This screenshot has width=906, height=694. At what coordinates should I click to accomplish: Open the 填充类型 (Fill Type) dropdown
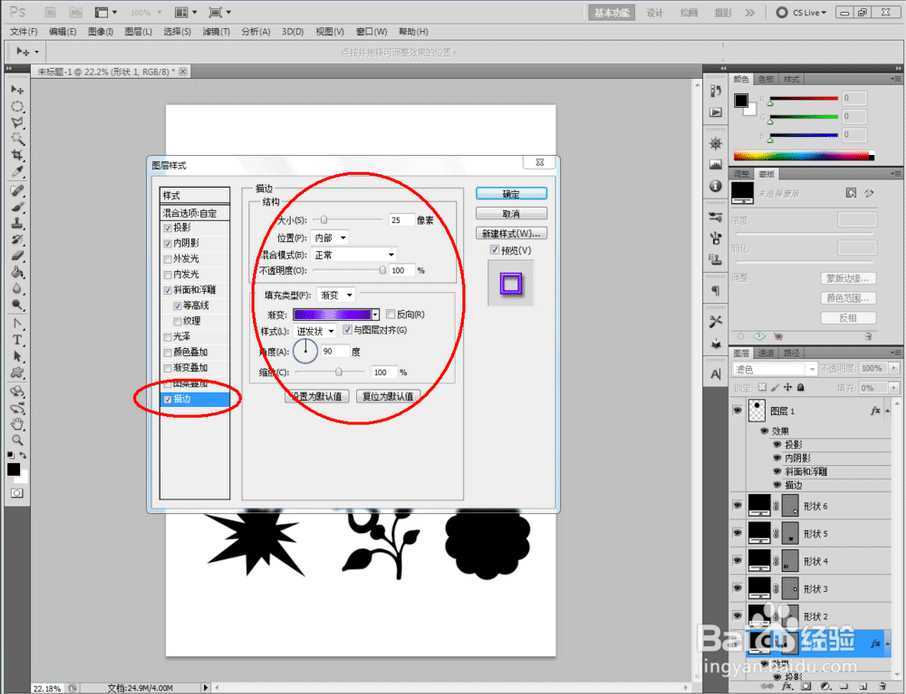336,295
